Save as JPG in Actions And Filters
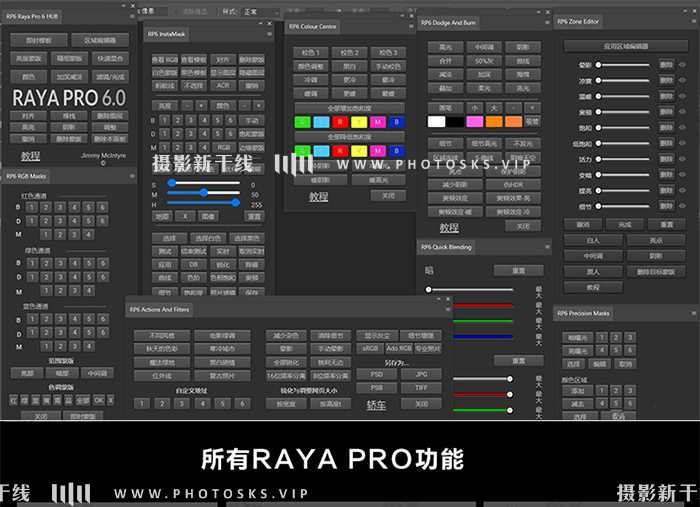The width and height of the screenshot is (700, 507). 421,374
